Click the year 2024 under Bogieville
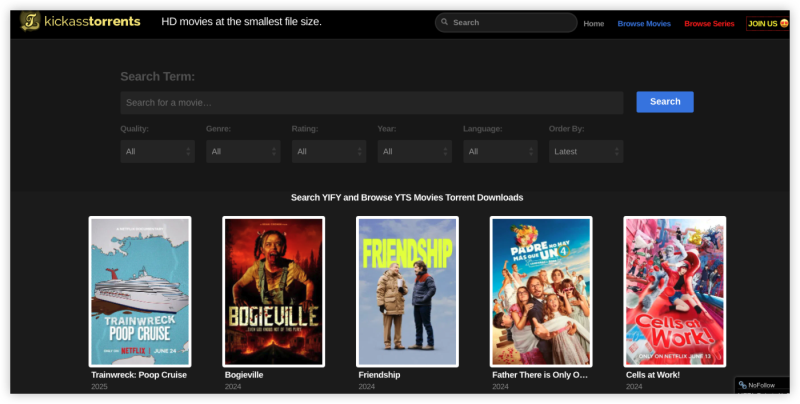 click(233, 387)
